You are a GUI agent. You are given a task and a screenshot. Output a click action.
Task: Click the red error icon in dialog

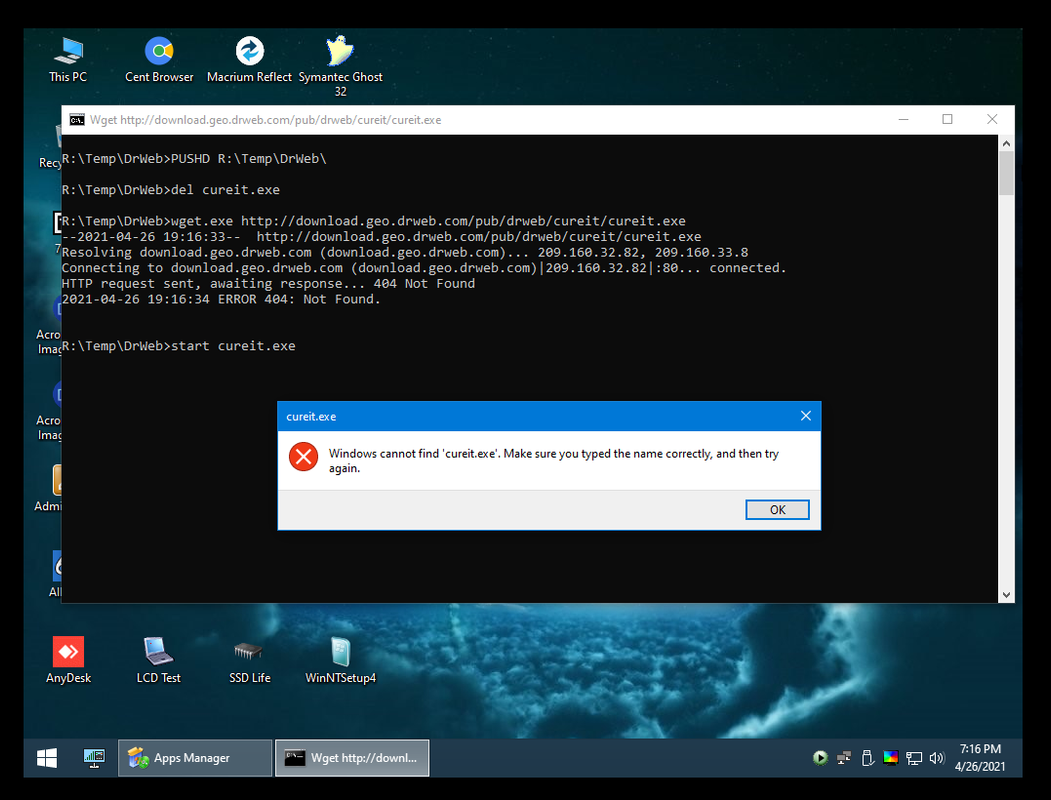click(x=303, y=457)
